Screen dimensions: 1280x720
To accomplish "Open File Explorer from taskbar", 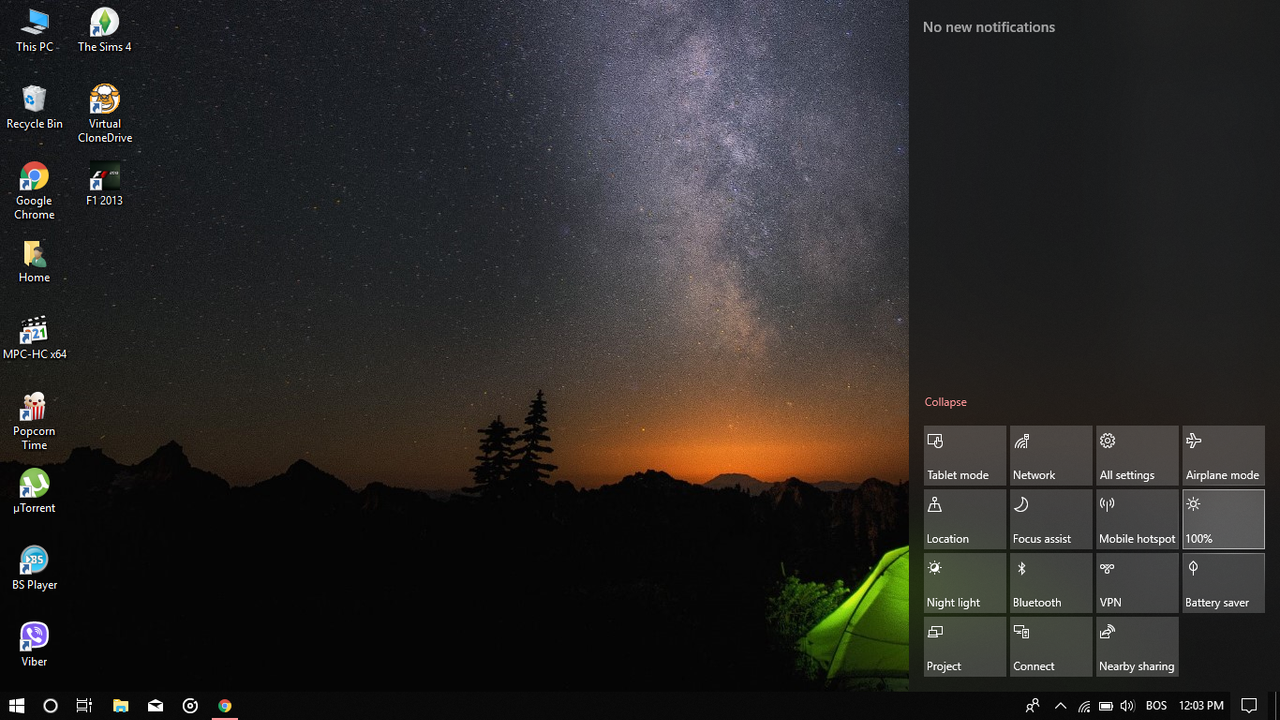I will coord(120,706).
